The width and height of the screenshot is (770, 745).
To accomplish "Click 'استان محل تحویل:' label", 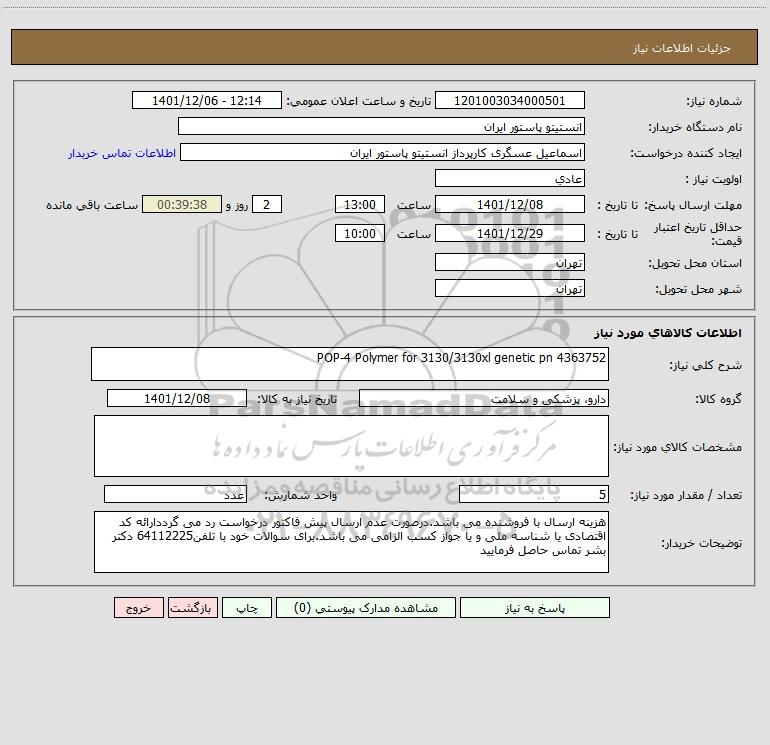I will (695, 264).
